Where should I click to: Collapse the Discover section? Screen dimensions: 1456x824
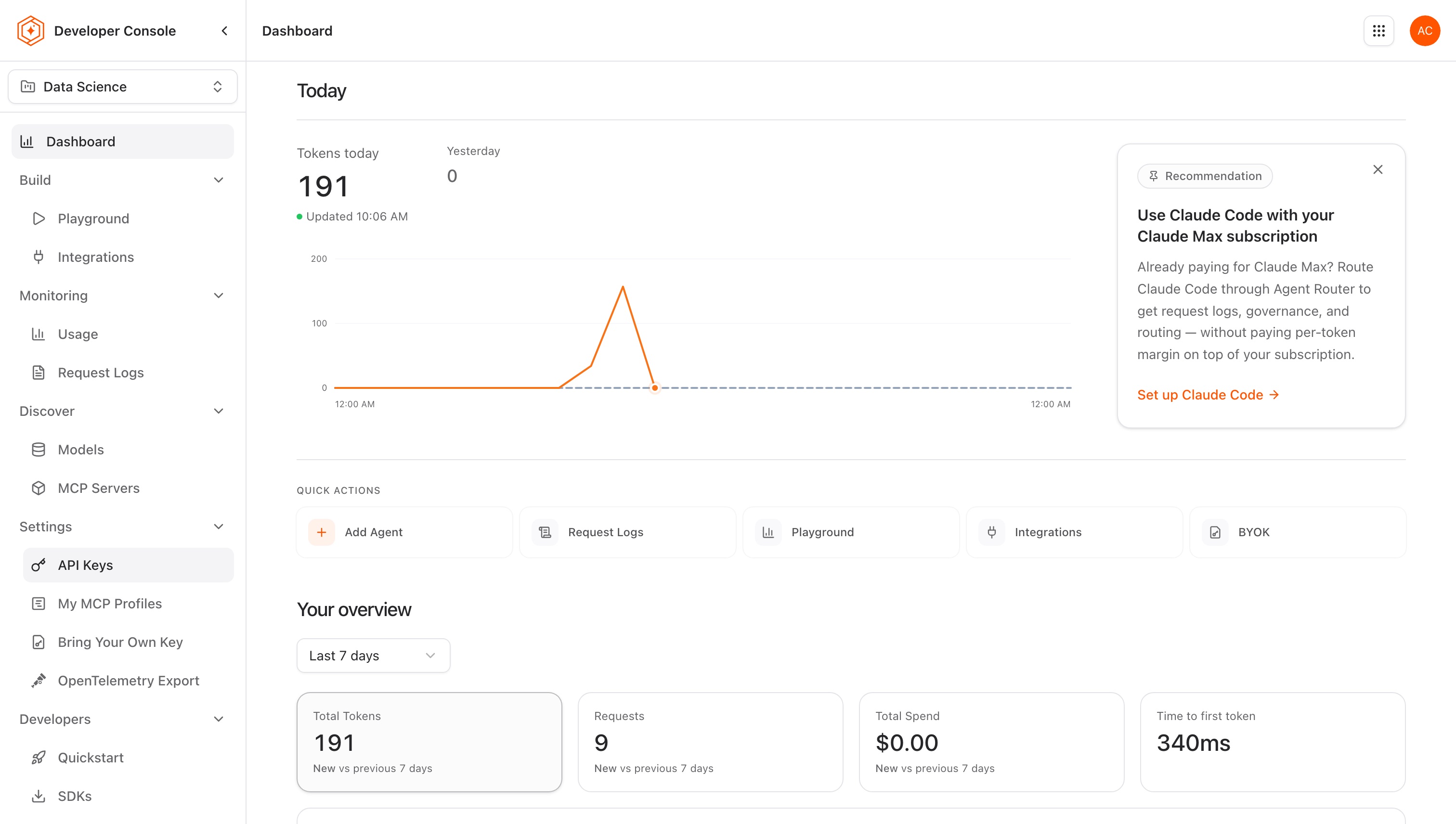click(219, 411)
